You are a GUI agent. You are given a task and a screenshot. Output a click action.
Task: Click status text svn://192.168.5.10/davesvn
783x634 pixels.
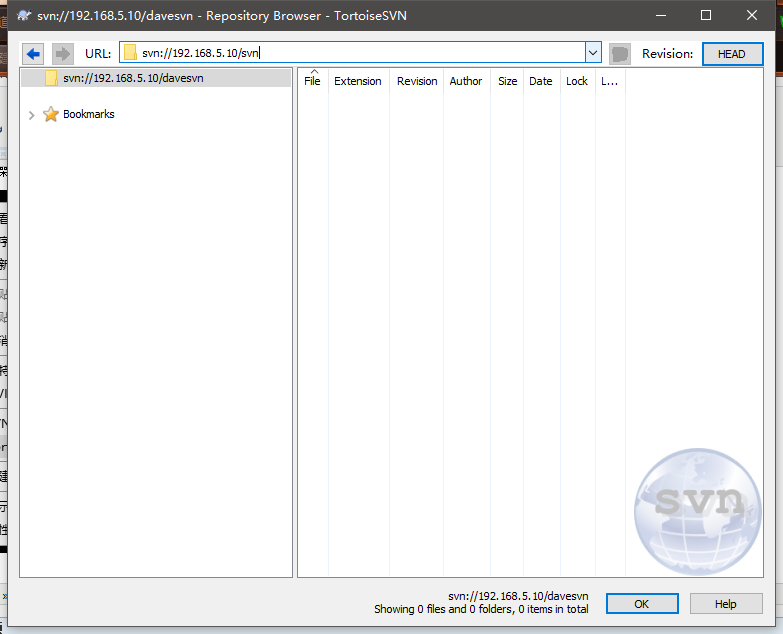point(518,596)
